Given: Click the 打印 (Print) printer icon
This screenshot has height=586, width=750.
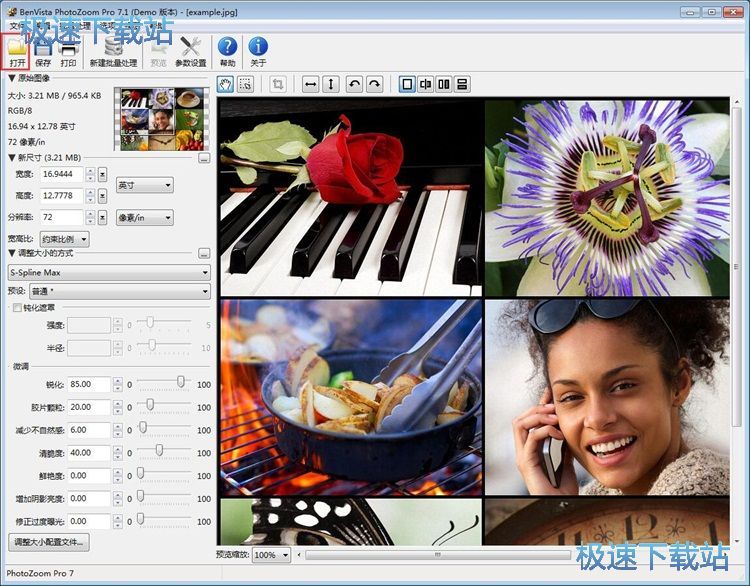Looking at the screenshot, I should coord(68,50).
